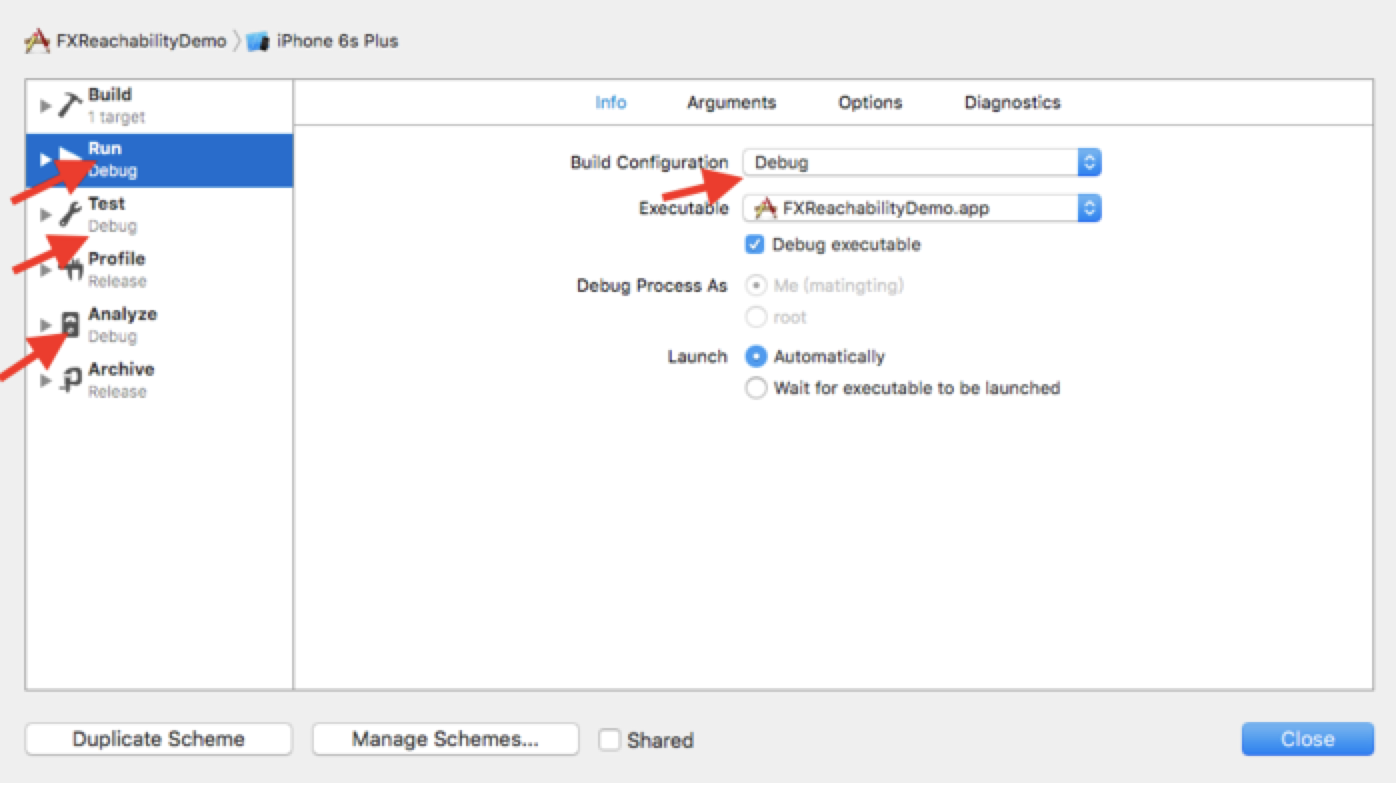
Task: Click the blue Close button
Action: point(1308,739)
